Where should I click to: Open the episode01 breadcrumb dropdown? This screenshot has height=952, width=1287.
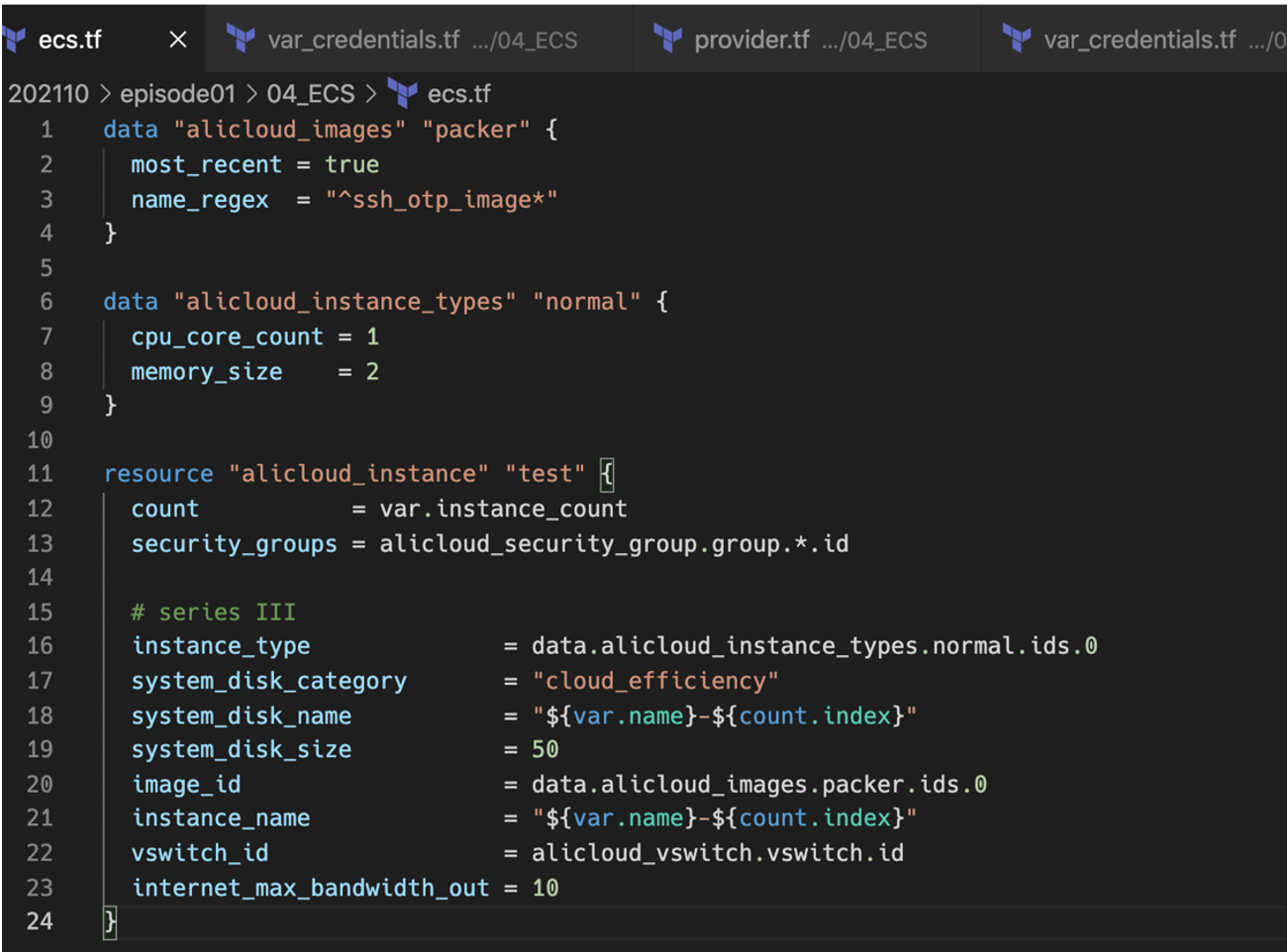coord(176,93)
